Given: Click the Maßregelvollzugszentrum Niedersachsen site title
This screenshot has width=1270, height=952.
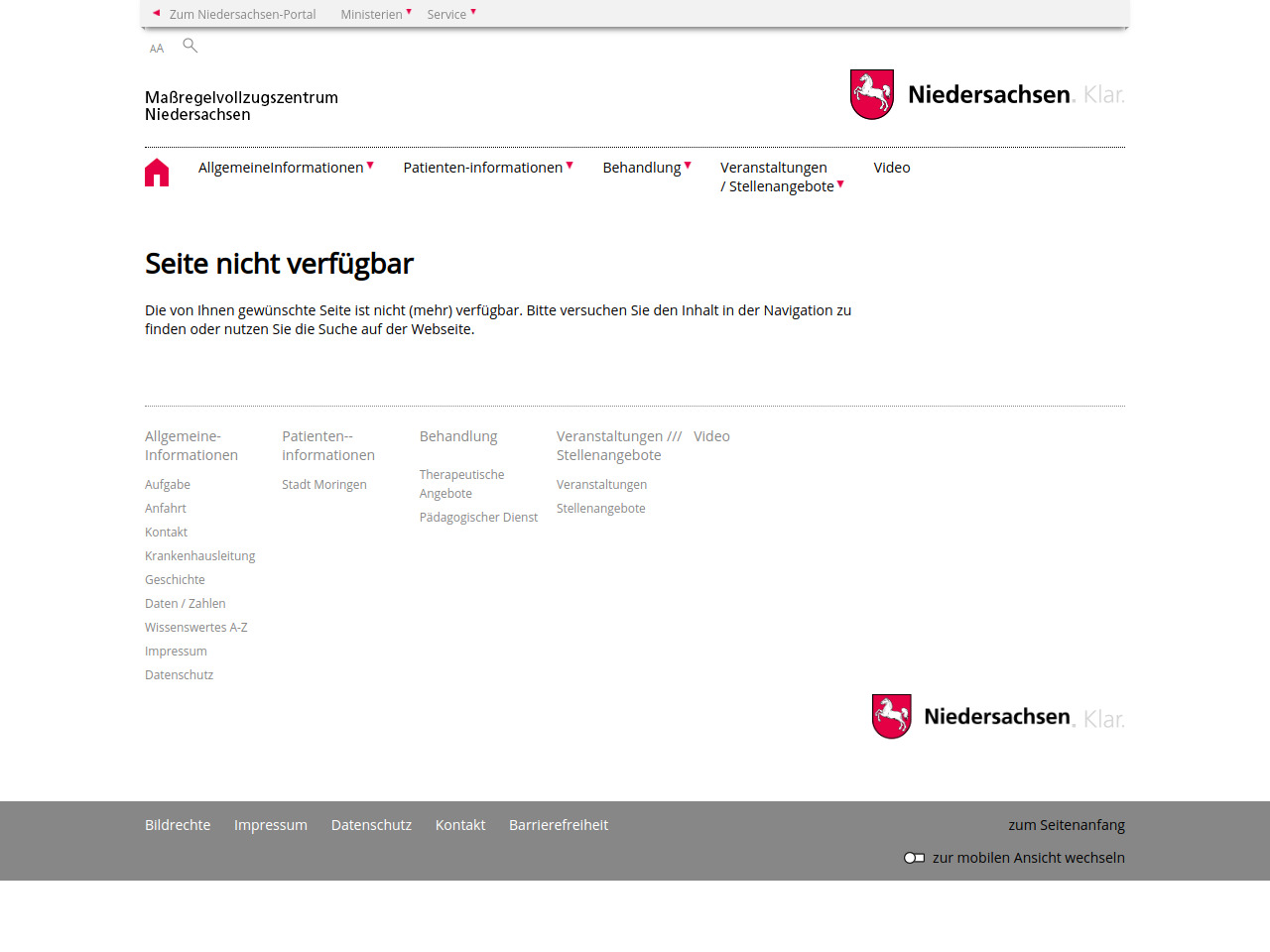Looking at the screenshot, I should coord(241,106).
